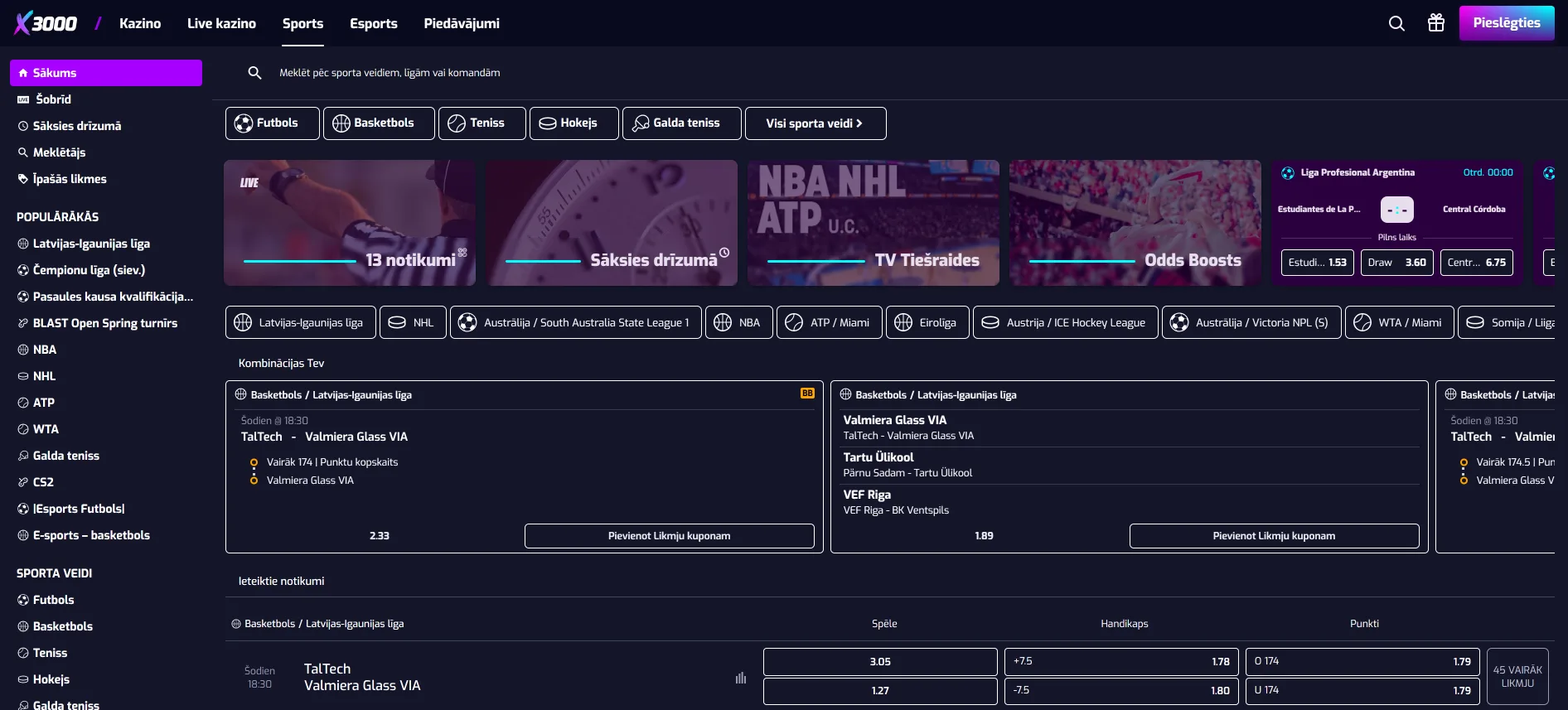Expand Visi sporta veidi list
The height and width of the screenshot is (710, 1568).
pos(815,123)
